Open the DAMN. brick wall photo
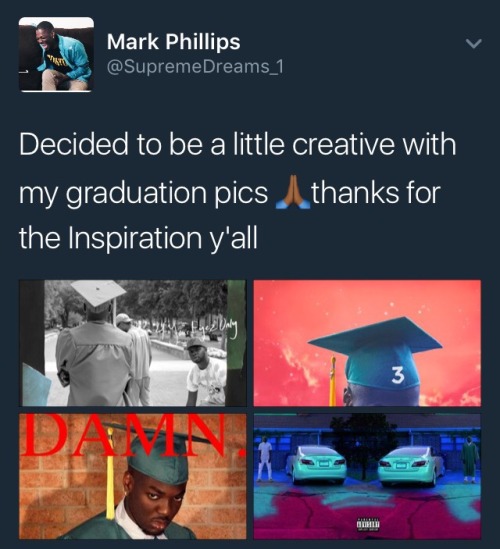 pos(133,477)
